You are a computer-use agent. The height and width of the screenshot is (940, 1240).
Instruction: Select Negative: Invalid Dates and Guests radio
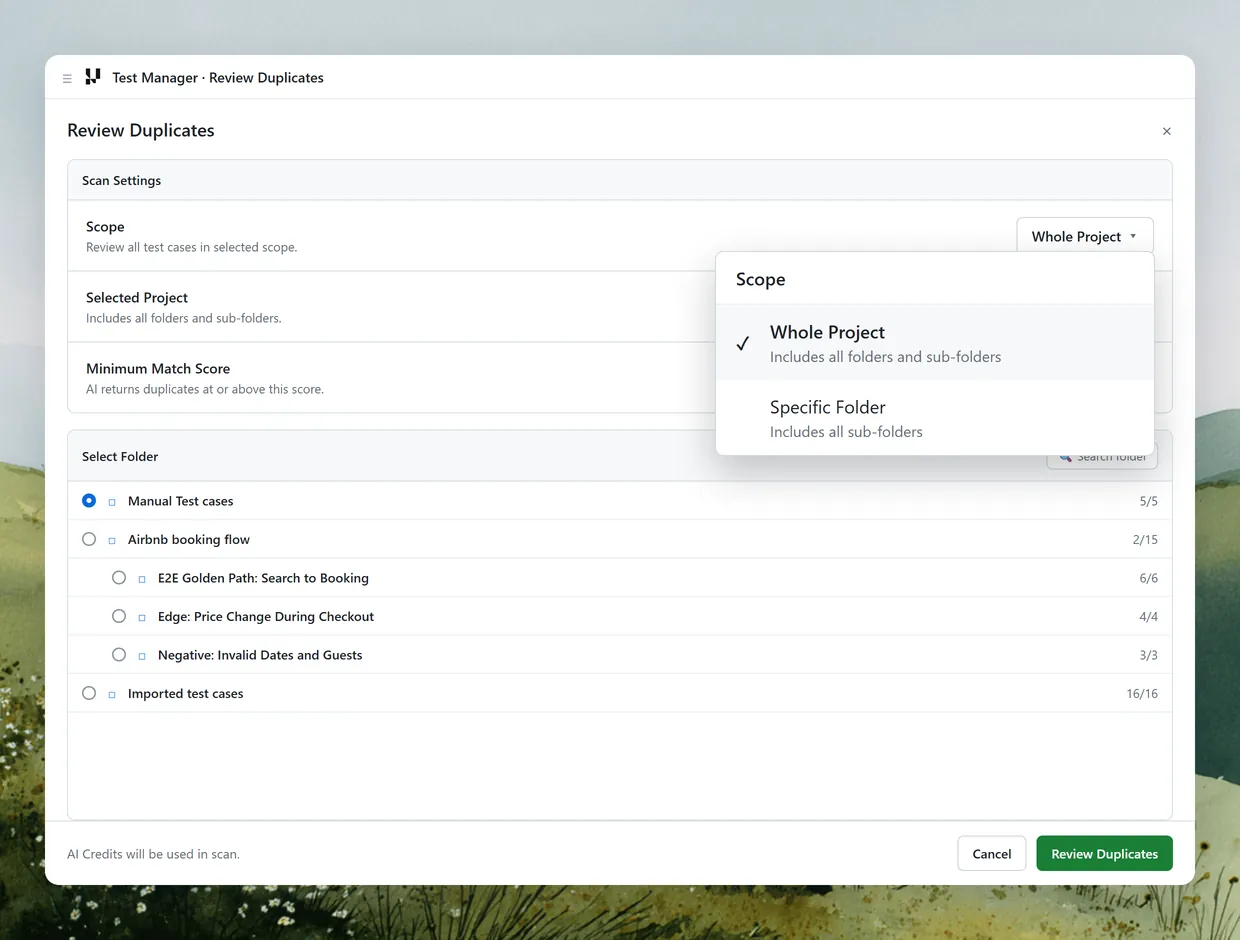119,654
